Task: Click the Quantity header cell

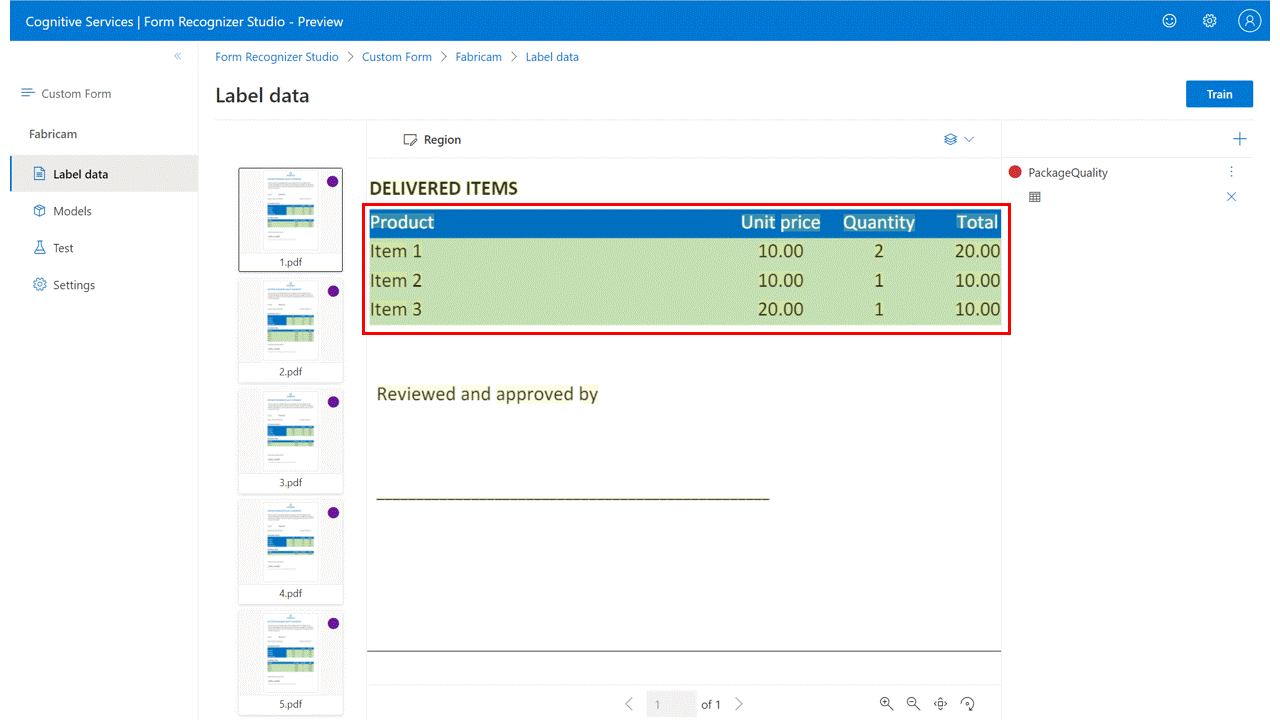Action: 879,222
